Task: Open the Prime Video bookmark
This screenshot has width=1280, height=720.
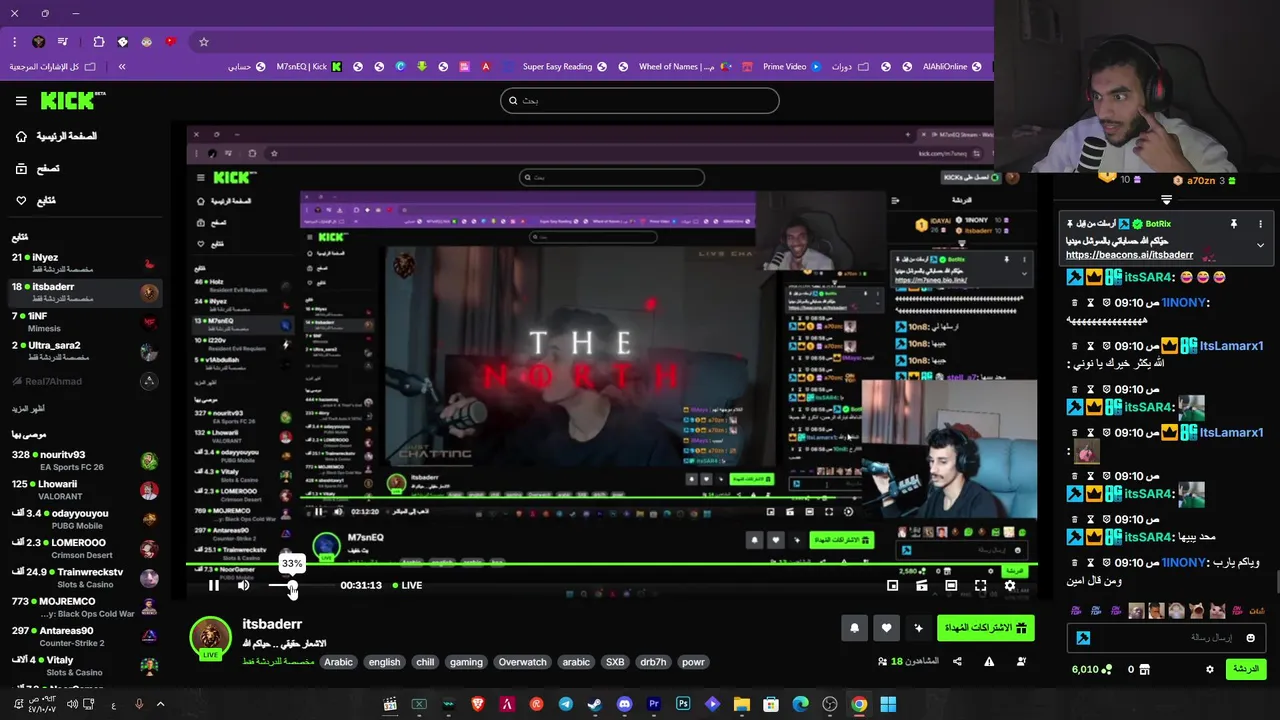Action: [x=791, y=67]
